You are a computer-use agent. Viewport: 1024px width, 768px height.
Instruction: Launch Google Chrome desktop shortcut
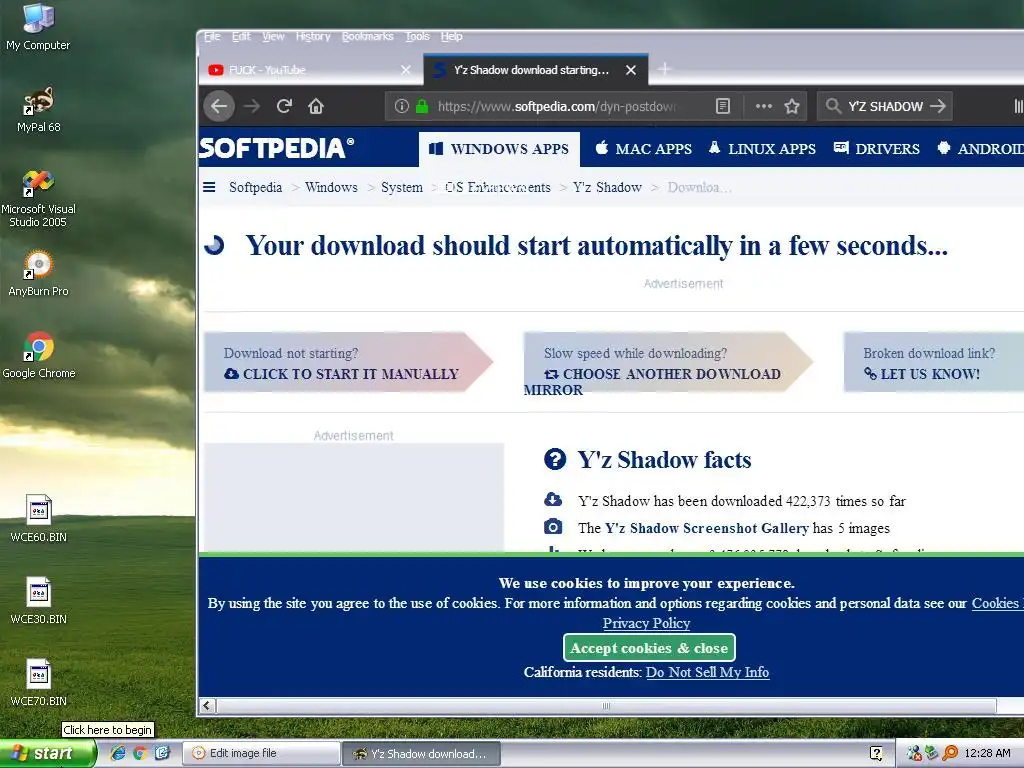(38, 356)
